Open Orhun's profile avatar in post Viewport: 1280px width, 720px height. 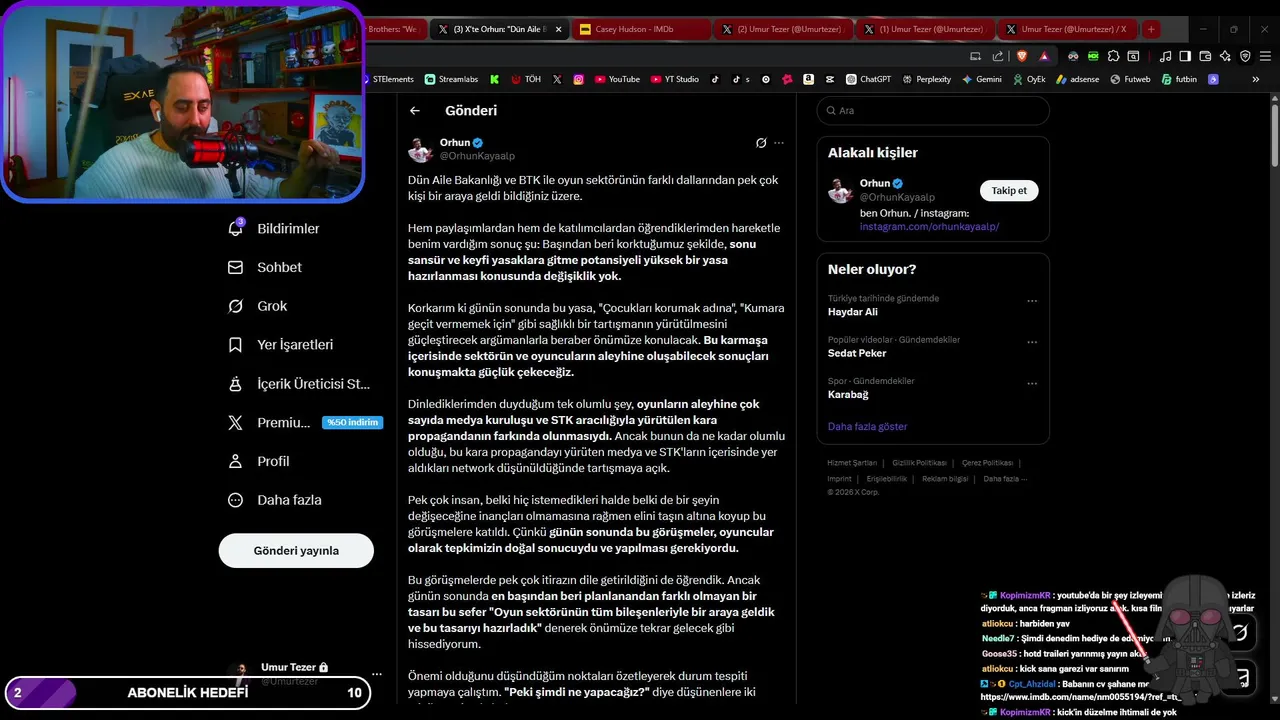click(x=421, y=150)
